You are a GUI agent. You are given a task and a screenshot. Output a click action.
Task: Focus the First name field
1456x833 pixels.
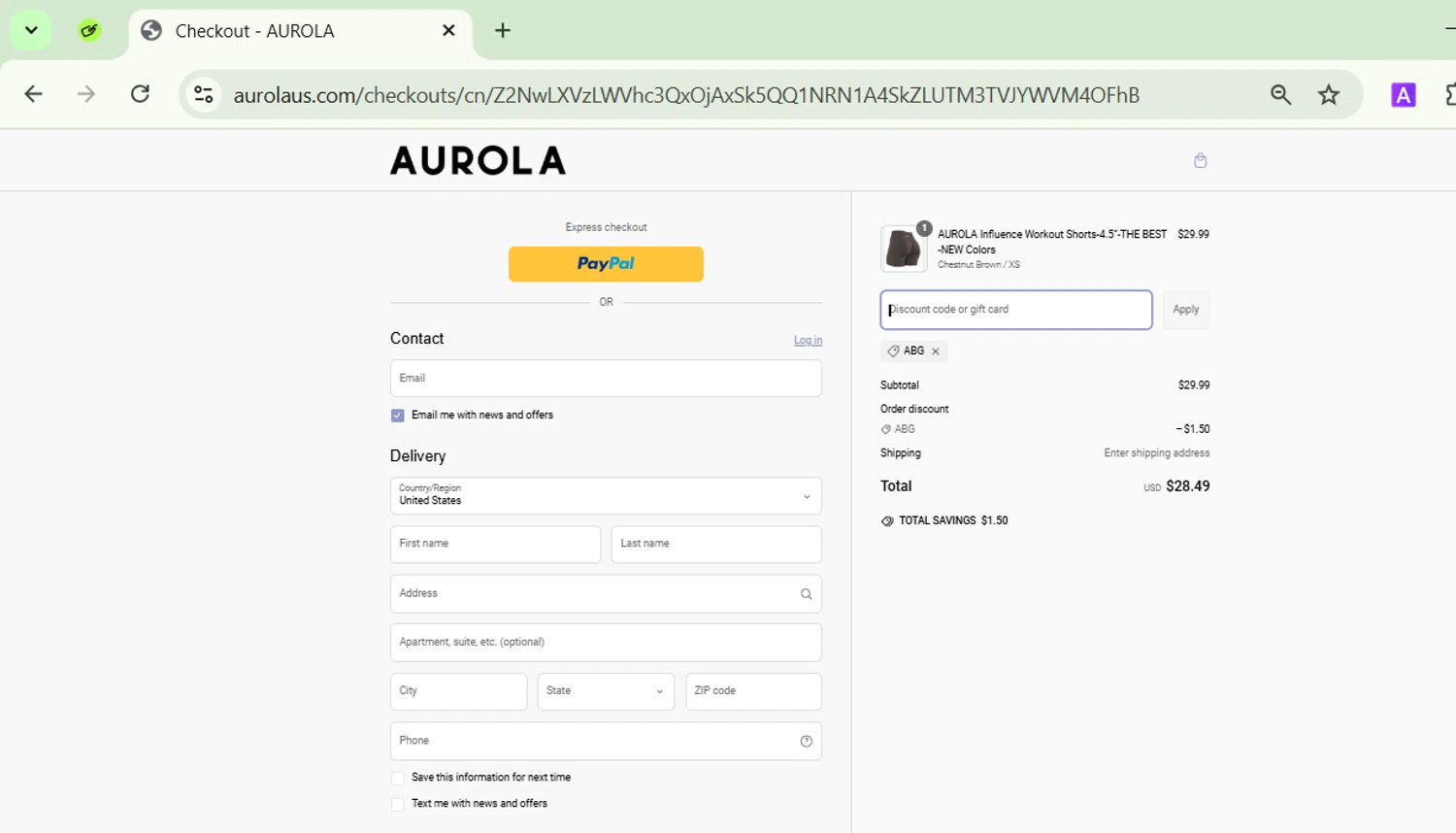pyautogui.click(x=495, y=545)
